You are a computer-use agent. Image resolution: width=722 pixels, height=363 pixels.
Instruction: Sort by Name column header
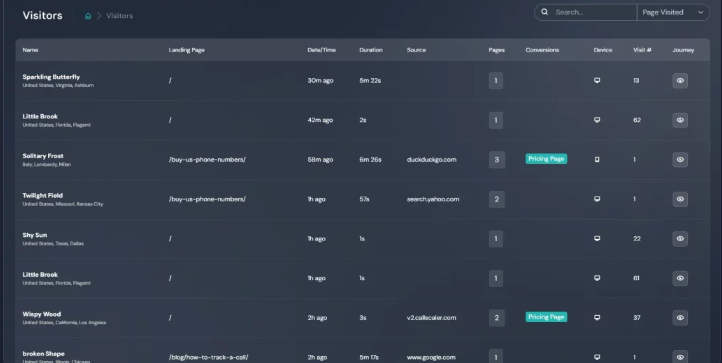30,50
